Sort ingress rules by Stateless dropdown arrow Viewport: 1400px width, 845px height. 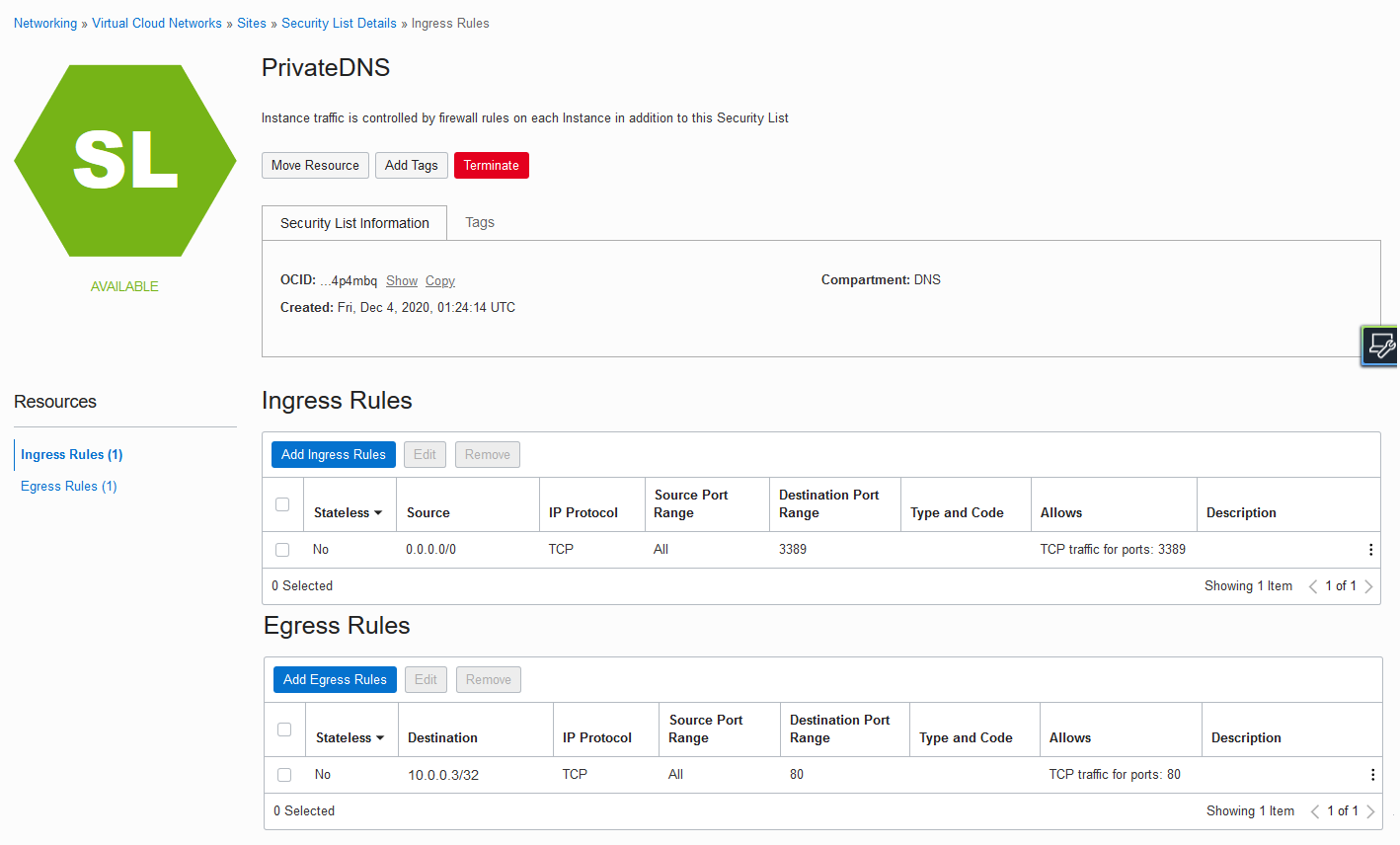[378, 513]
